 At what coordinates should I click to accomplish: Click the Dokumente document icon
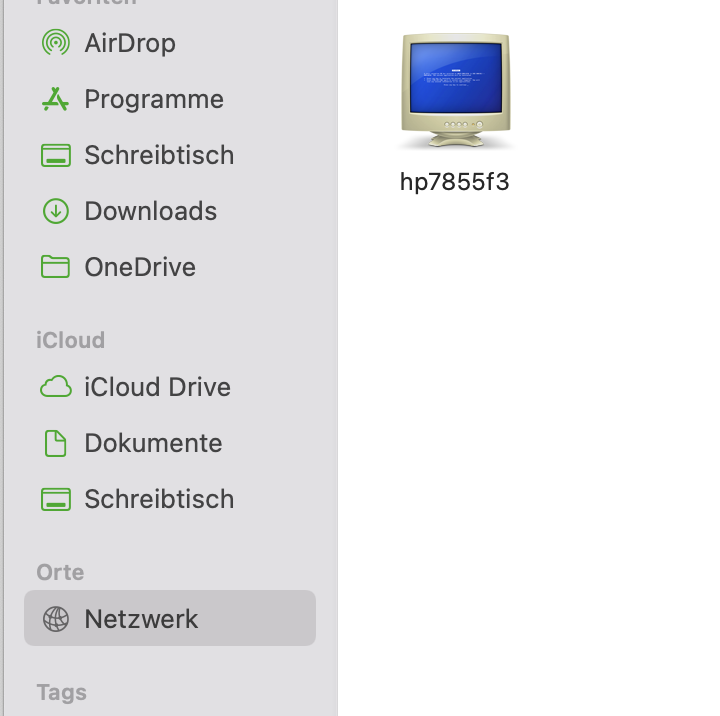pyautogui.click(x=55, y=443)
